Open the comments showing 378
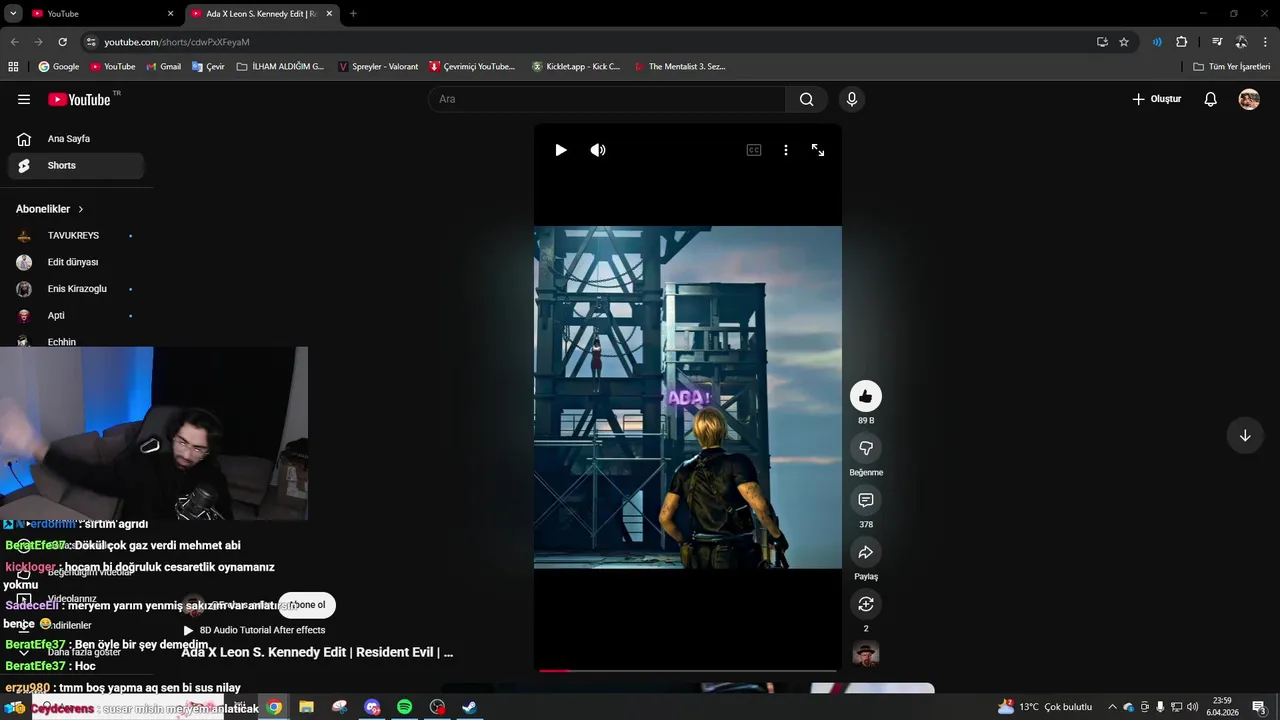This screenshot has height=720, width=1280. [x=866, y=500]
